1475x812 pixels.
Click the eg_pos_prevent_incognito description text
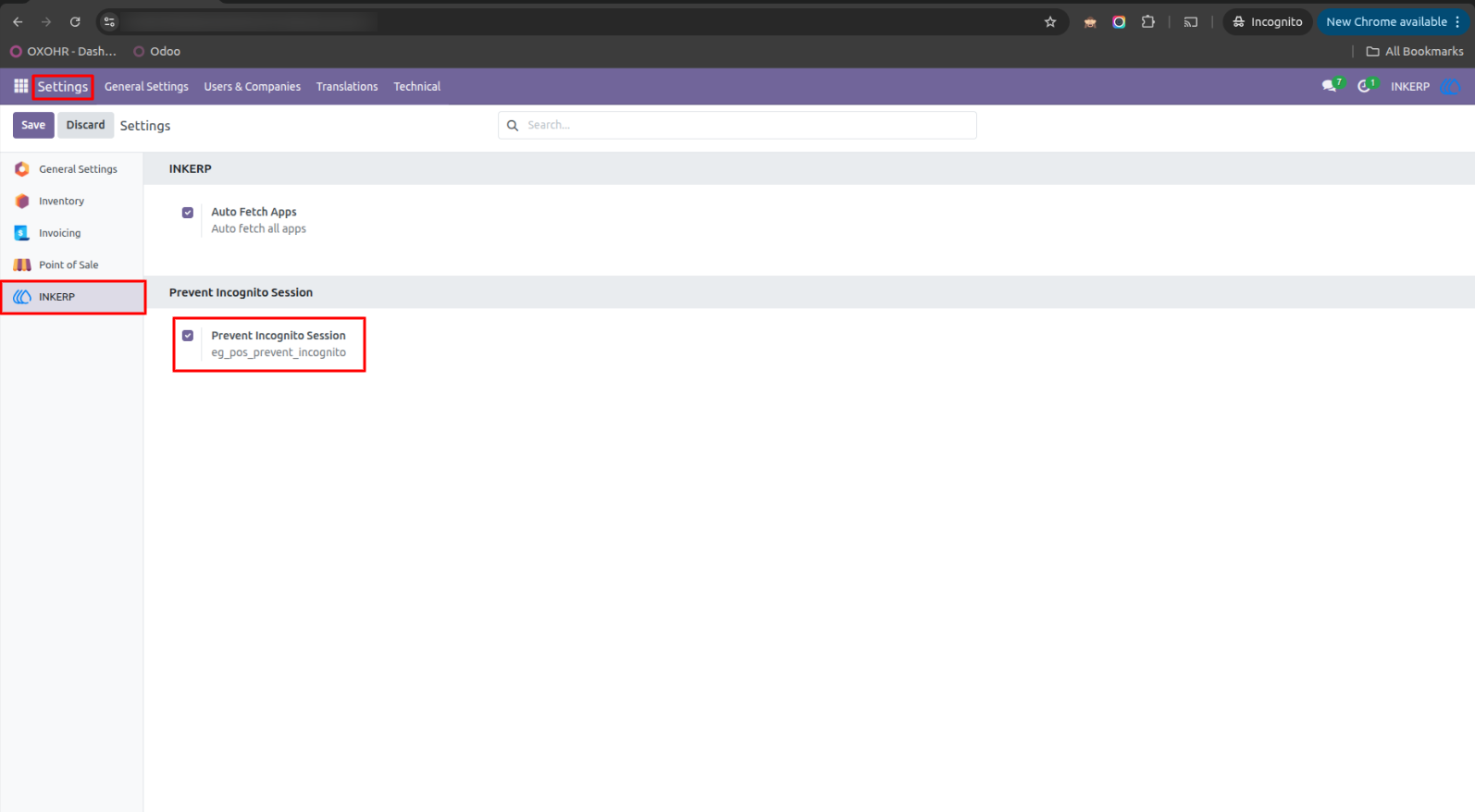click(279, 352)
